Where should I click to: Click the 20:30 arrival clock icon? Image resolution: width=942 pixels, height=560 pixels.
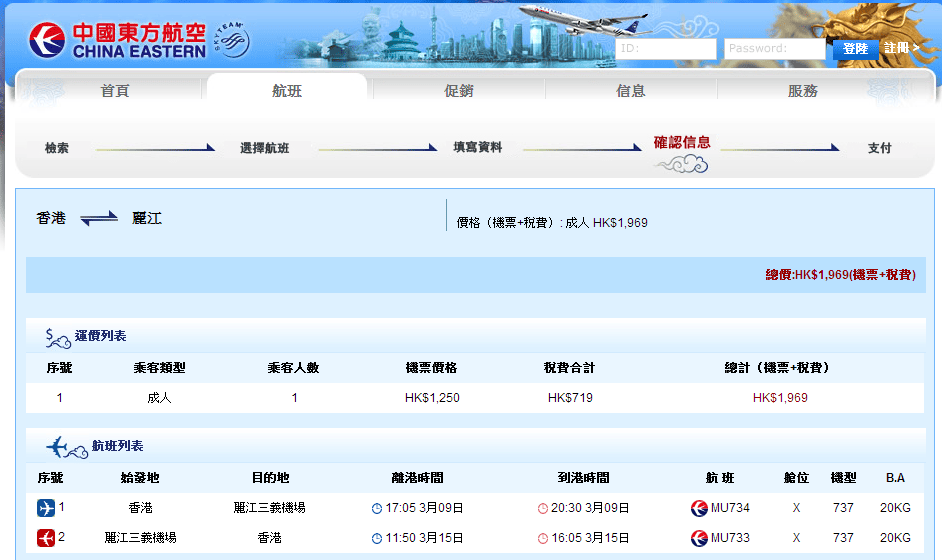pyautogui.click(x=543, y=508)
